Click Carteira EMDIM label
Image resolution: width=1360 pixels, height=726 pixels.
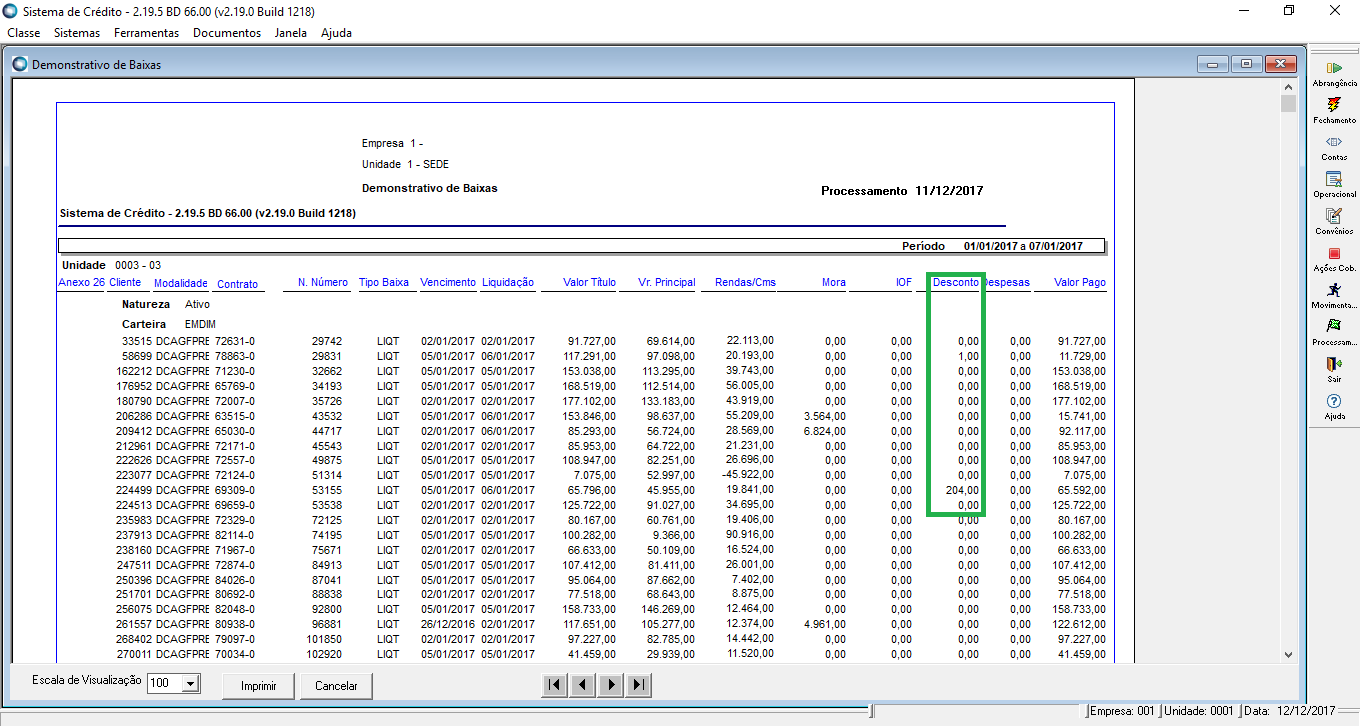(x=169, y=324)
